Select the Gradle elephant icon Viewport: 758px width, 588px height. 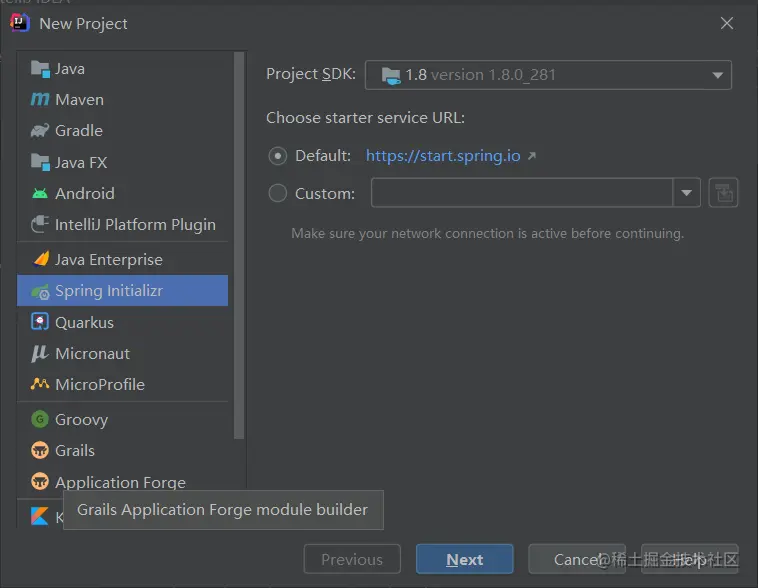pos(40,131)
